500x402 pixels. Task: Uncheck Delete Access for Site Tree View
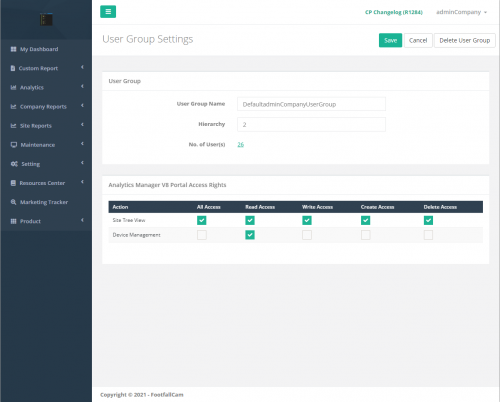428,220
